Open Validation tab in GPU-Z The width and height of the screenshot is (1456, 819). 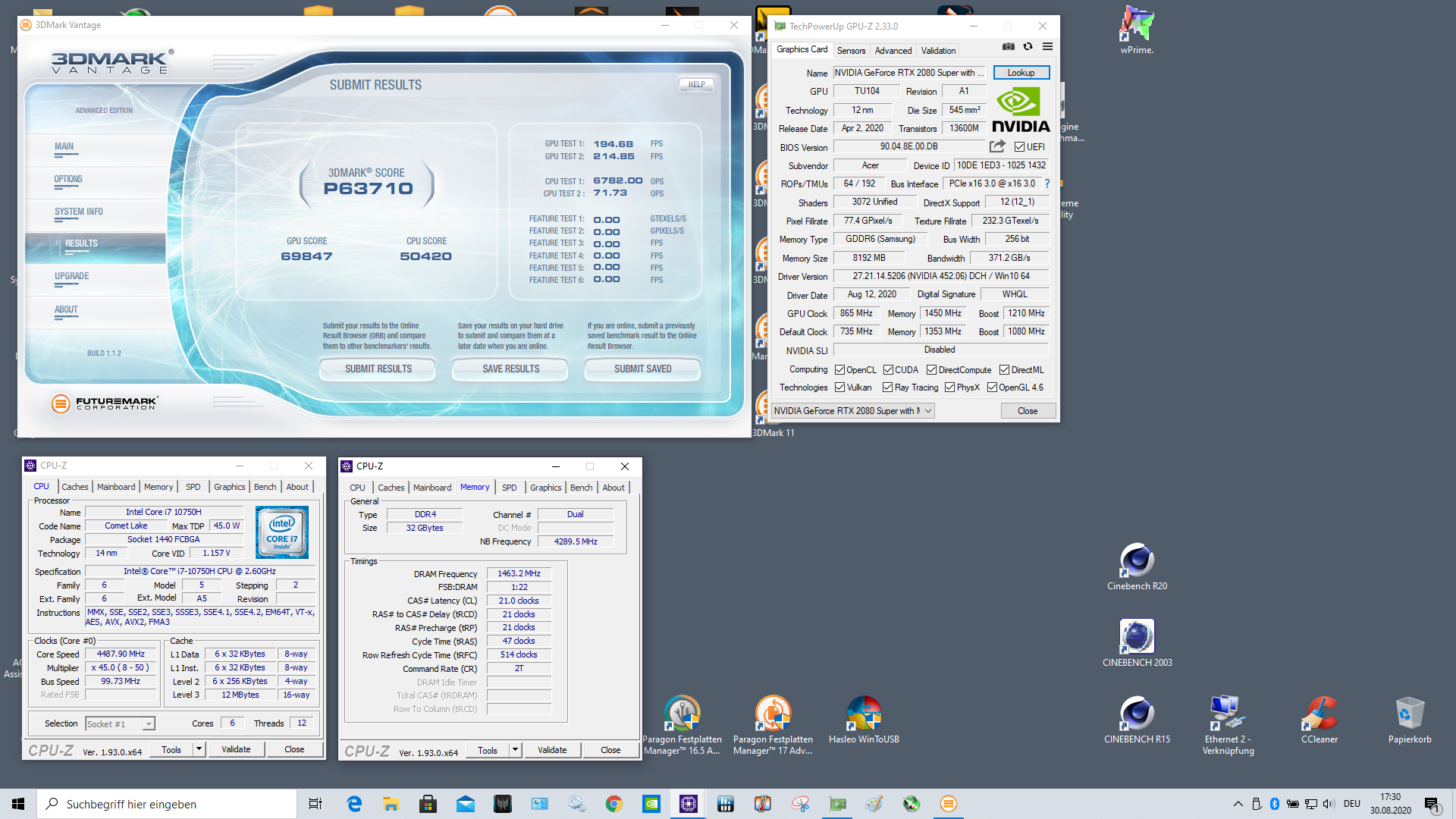[938, 51]
